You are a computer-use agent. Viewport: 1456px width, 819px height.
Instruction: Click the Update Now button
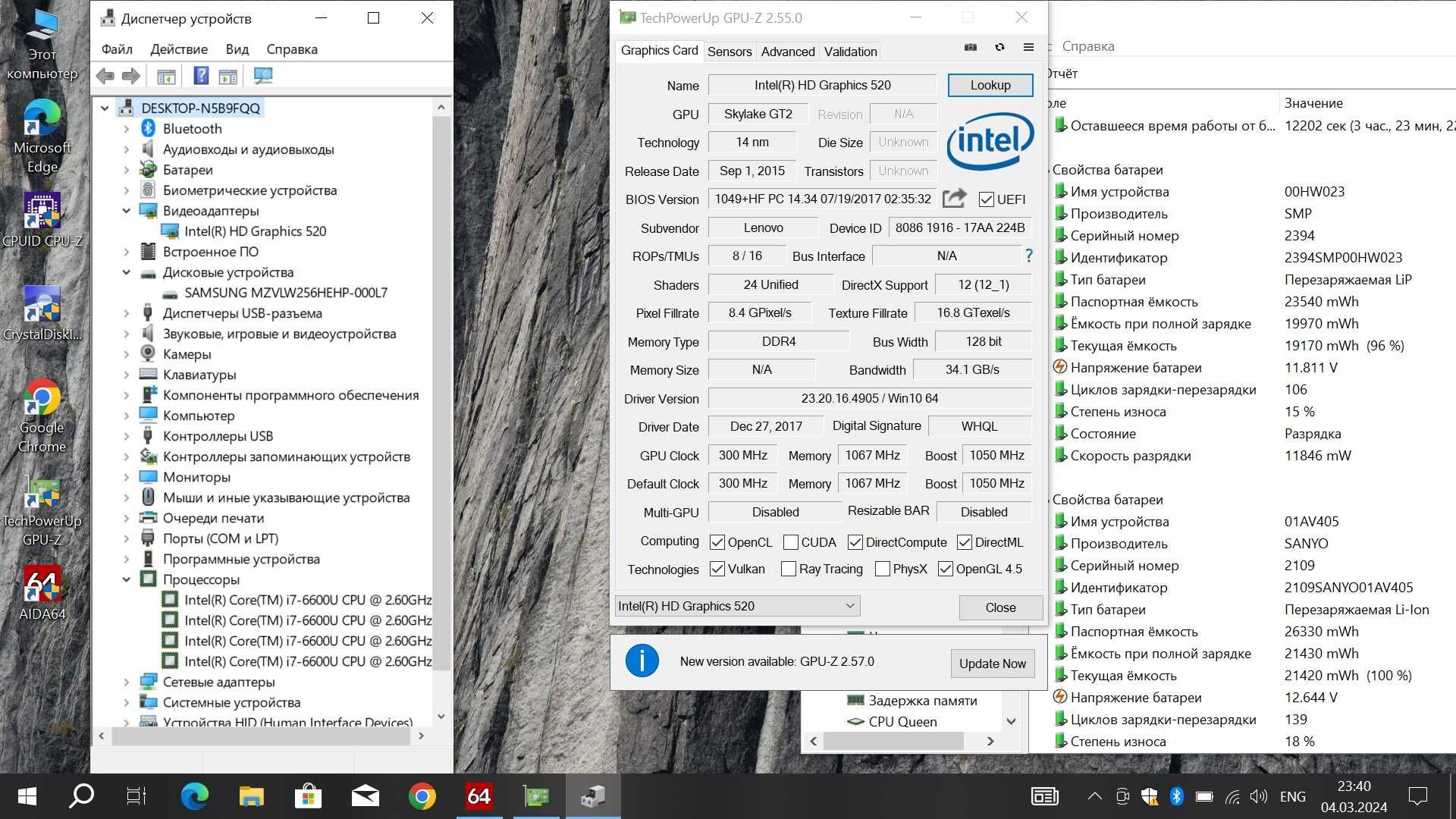click(992, 664)
